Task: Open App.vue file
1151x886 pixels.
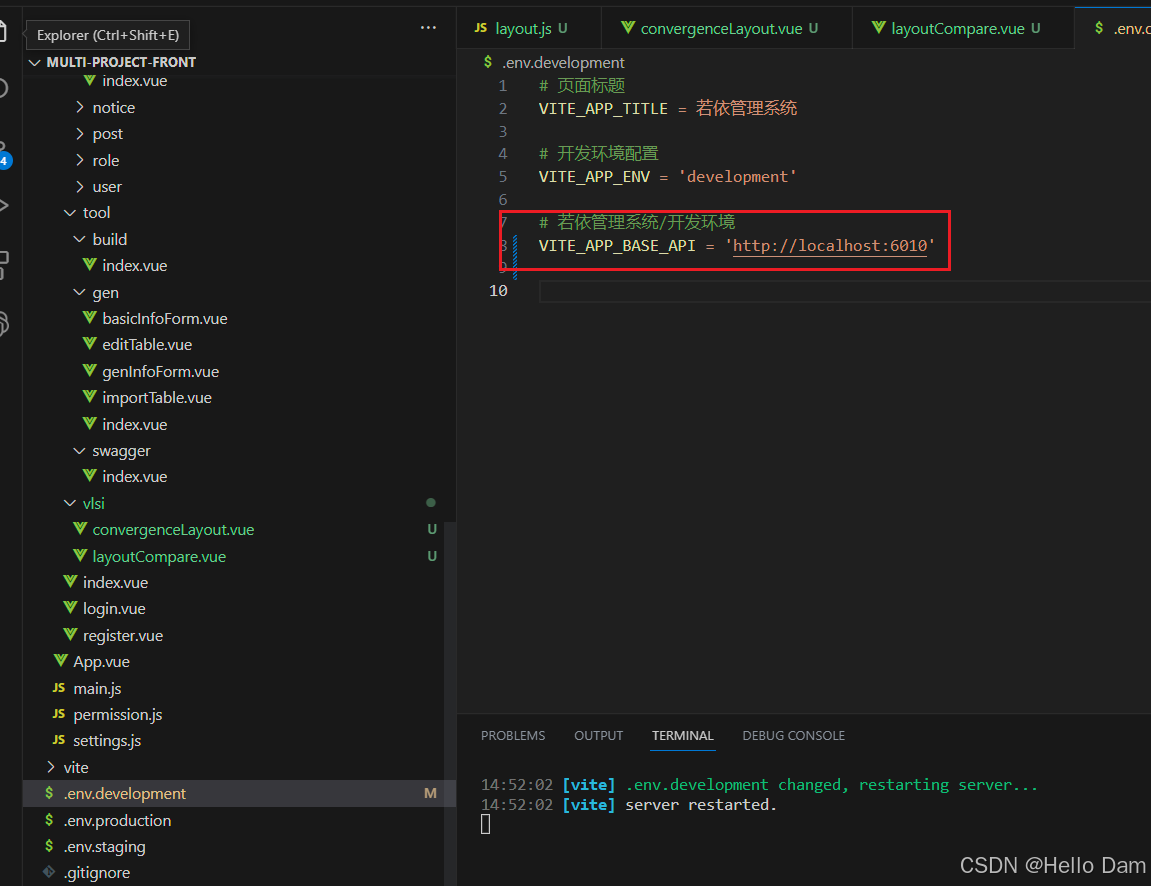Action: tap(101, 662)
